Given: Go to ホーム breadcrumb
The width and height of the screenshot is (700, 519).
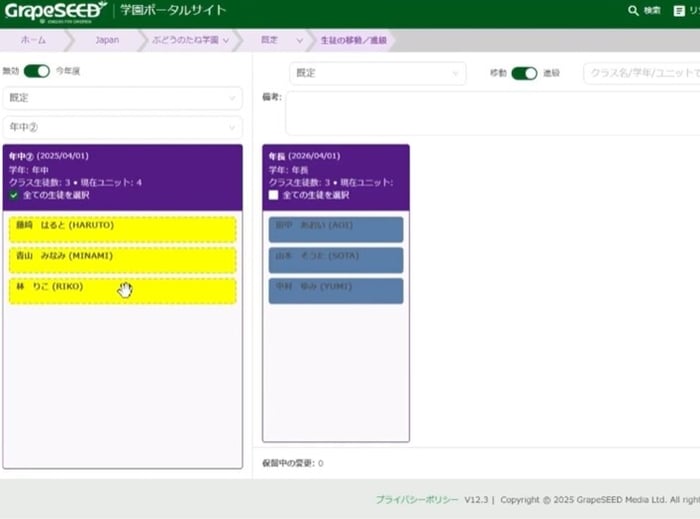Looking at the screenshot, I should click(33, 40).
